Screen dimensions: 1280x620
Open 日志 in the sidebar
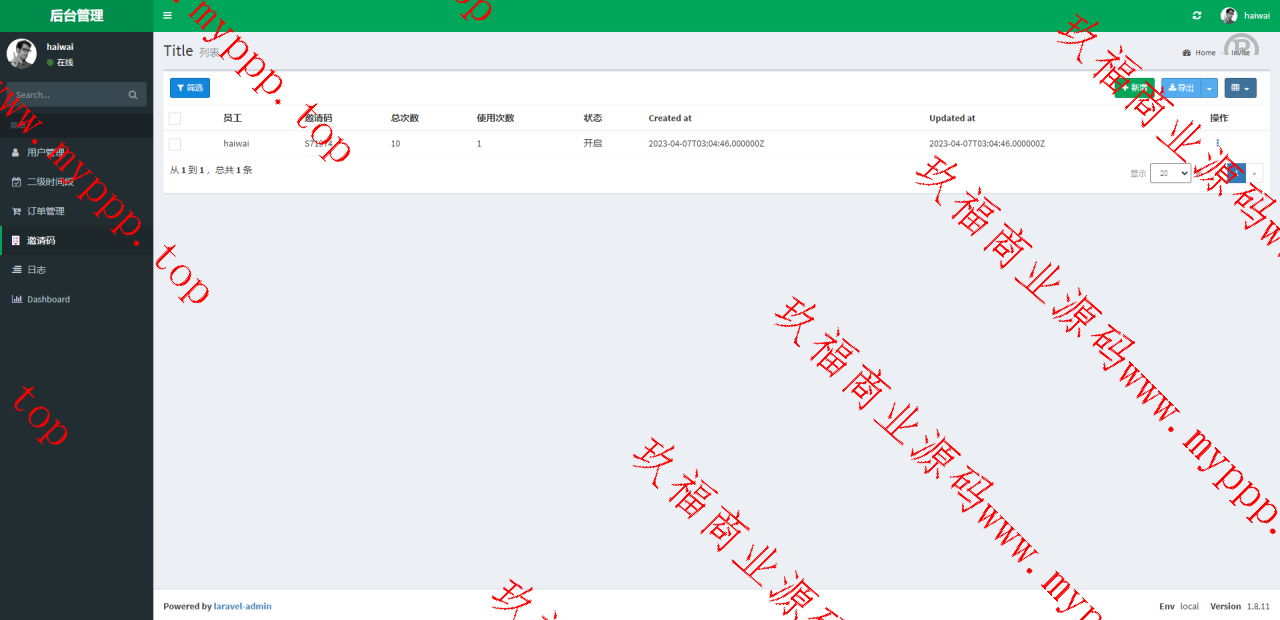36,270
